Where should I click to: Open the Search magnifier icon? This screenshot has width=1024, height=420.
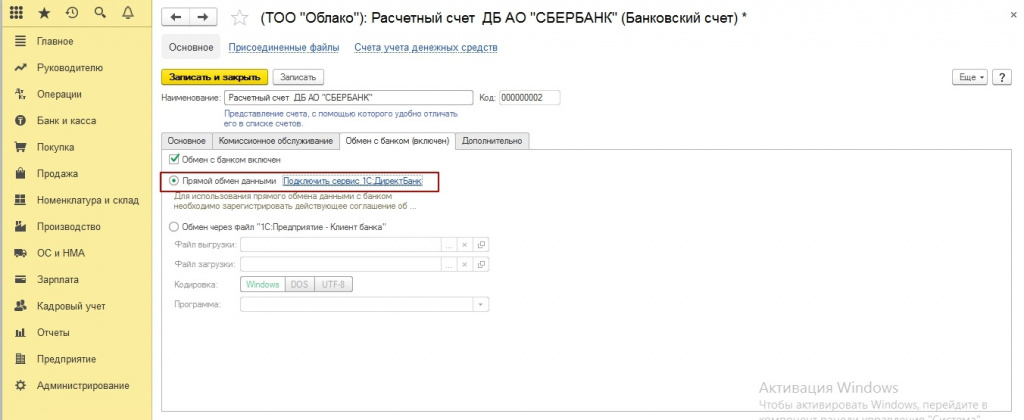click(x=100, y=12)
